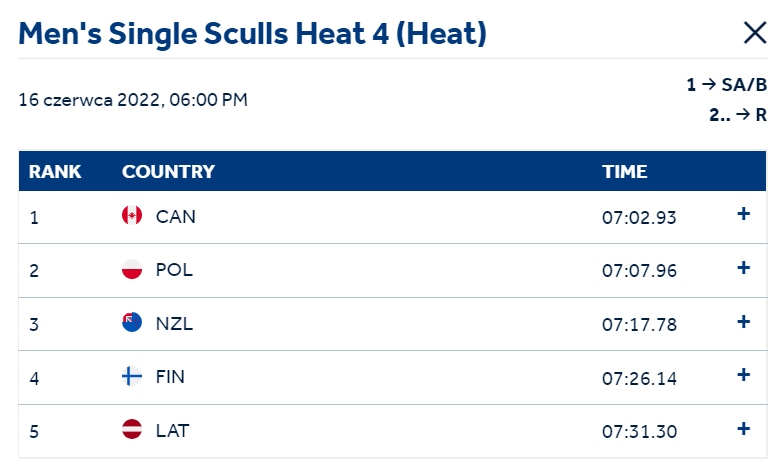Select the TIME column header
Screen dimensions: 782x464
[624, 172]
